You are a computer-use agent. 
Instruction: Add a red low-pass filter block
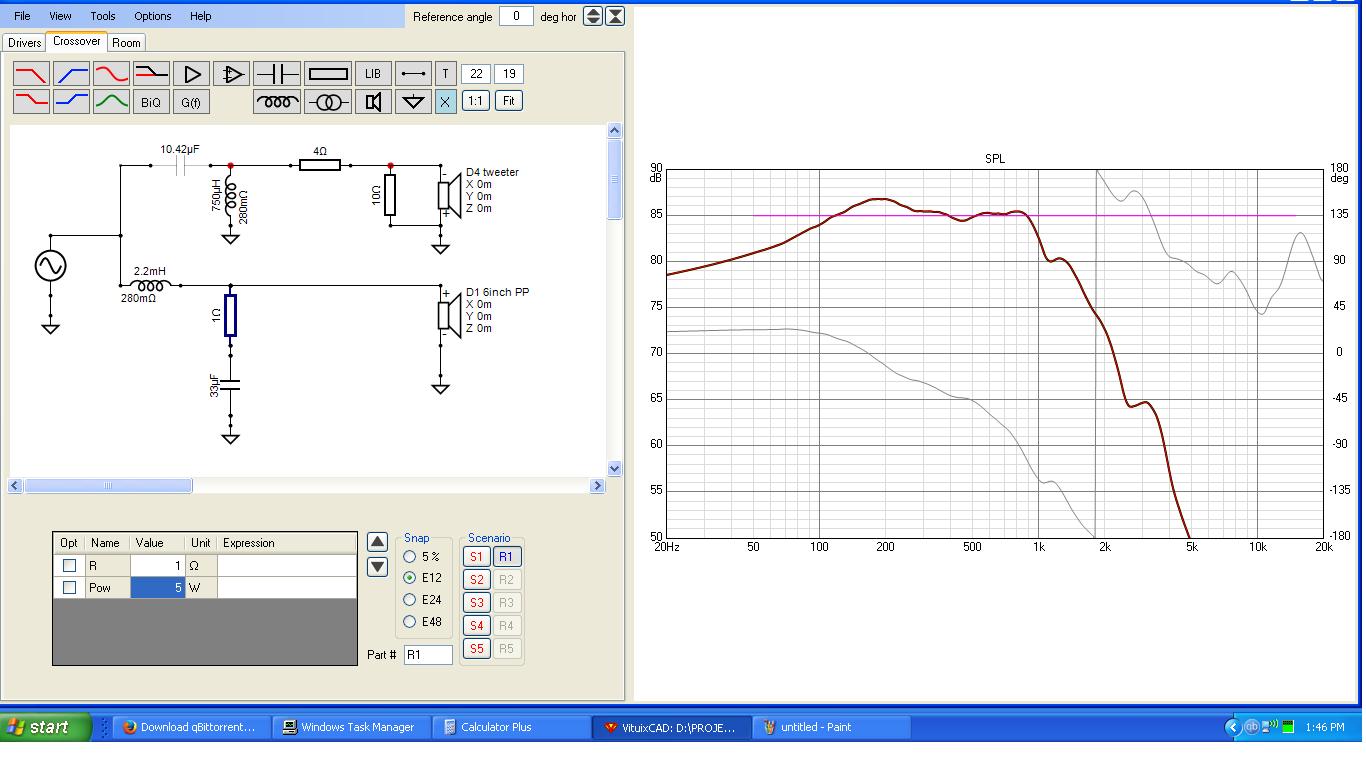pyautogui.click(x=31, y=74)
